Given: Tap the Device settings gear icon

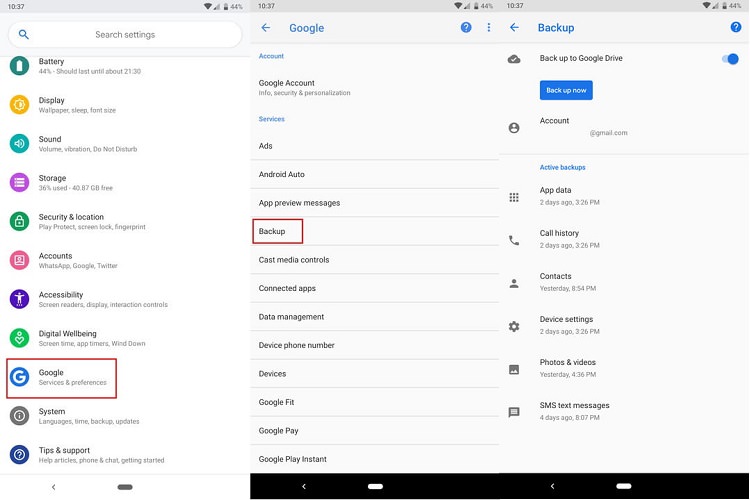Looking at the screenshot, I should (514, 326).
